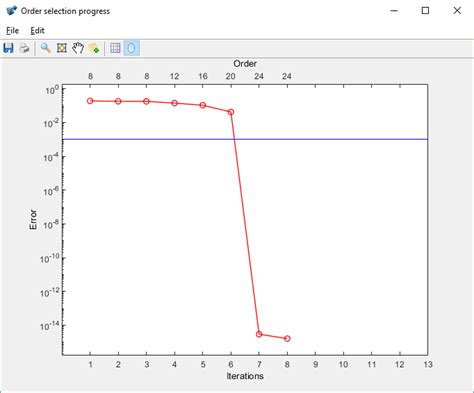Click the x-axis tick label "9"
The width and height of the screenshot is (474, 393).
click(x=315, y=364)
